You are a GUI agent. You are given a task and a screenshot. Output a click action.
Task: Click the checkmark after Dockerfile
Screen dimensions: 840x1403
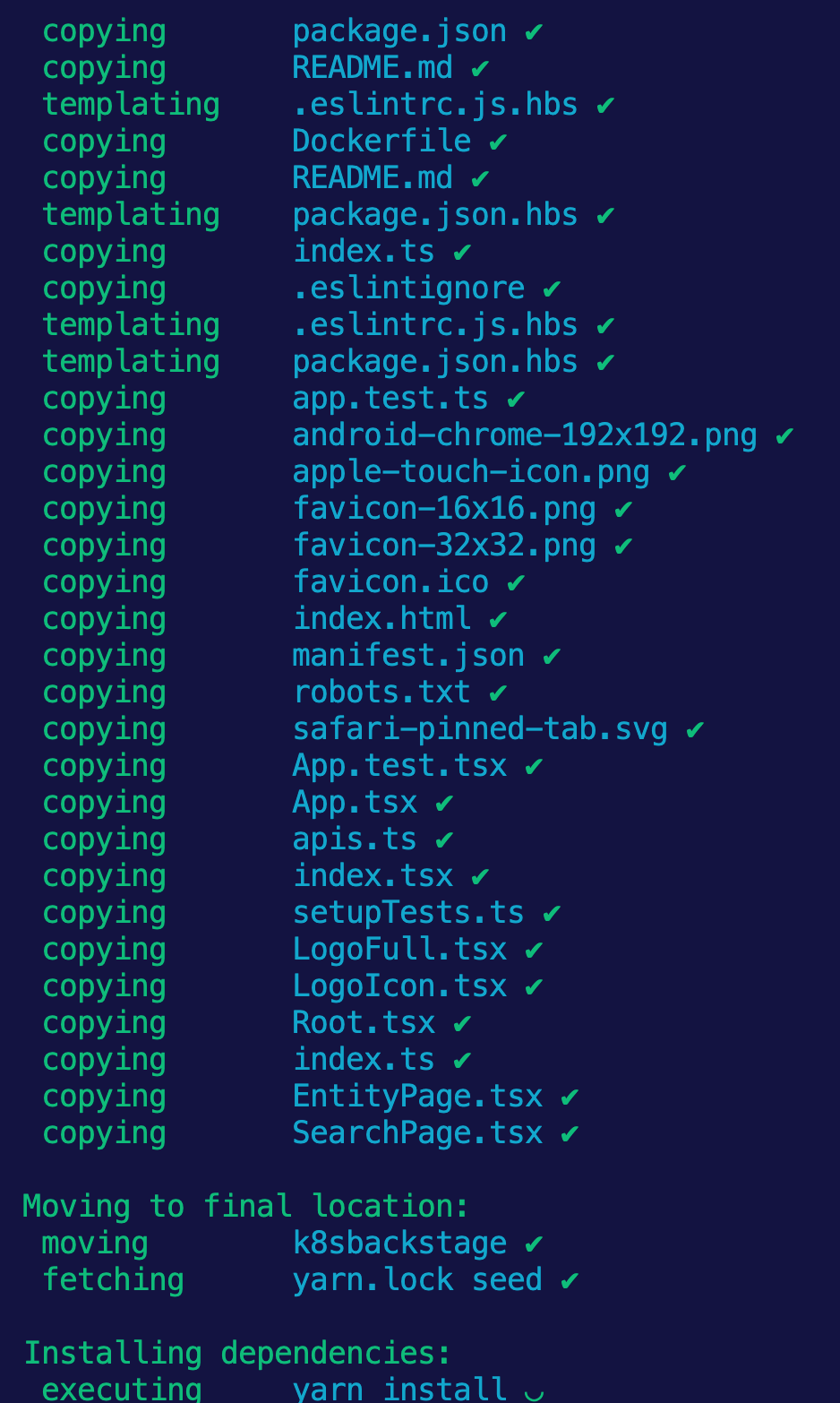[x=498, y=142]
